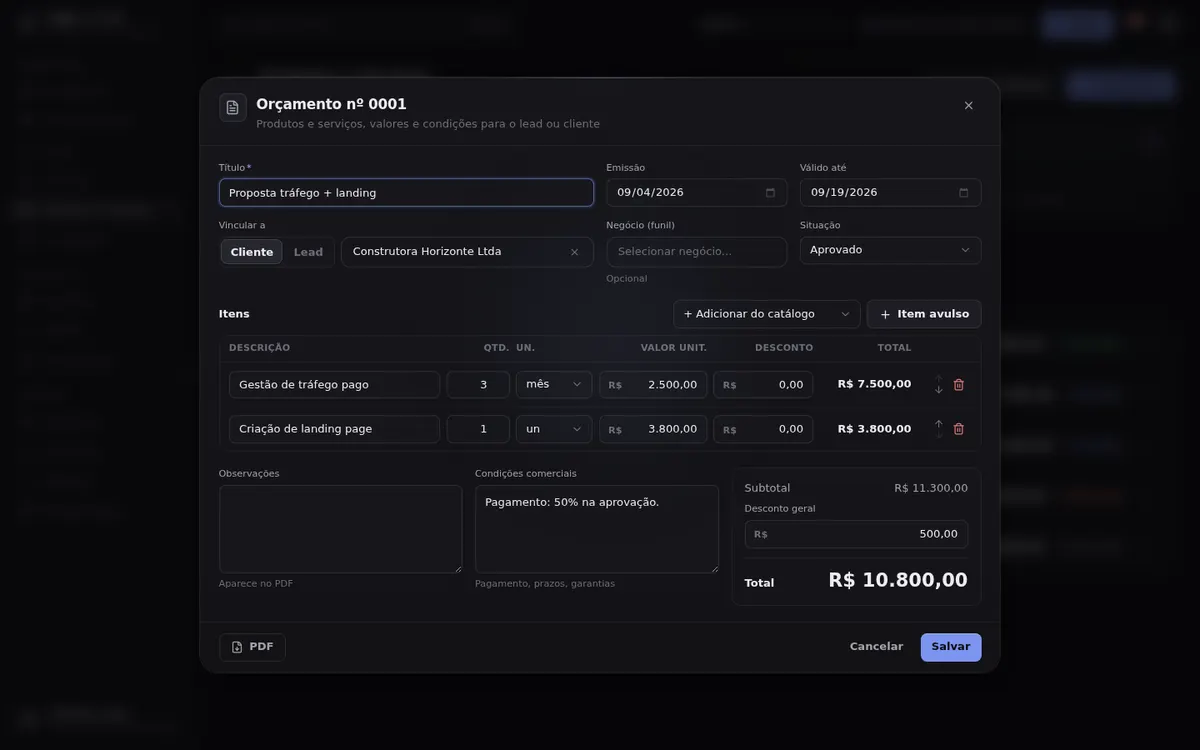Delete the Criação de landing page item
Image resolution: width=1200 pixels, height=750 pixels.
pos(959,429)
